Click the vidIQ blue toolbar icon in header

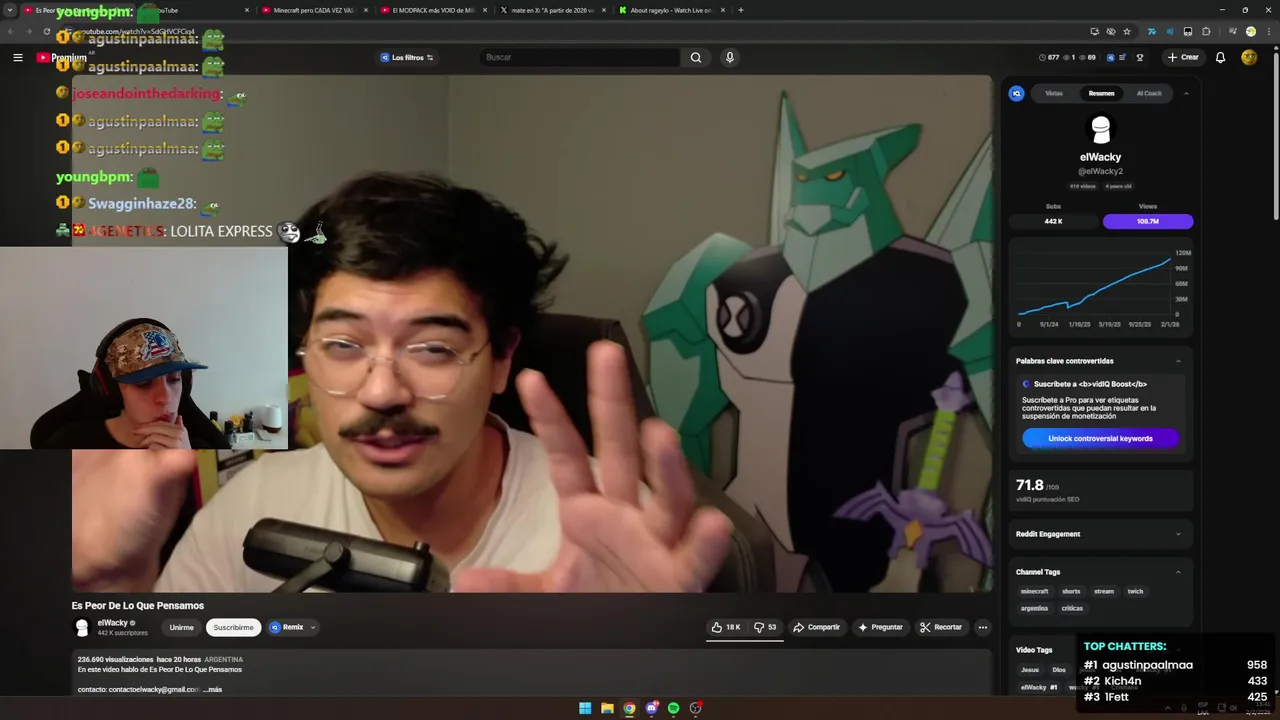(x=1110, y=57)
